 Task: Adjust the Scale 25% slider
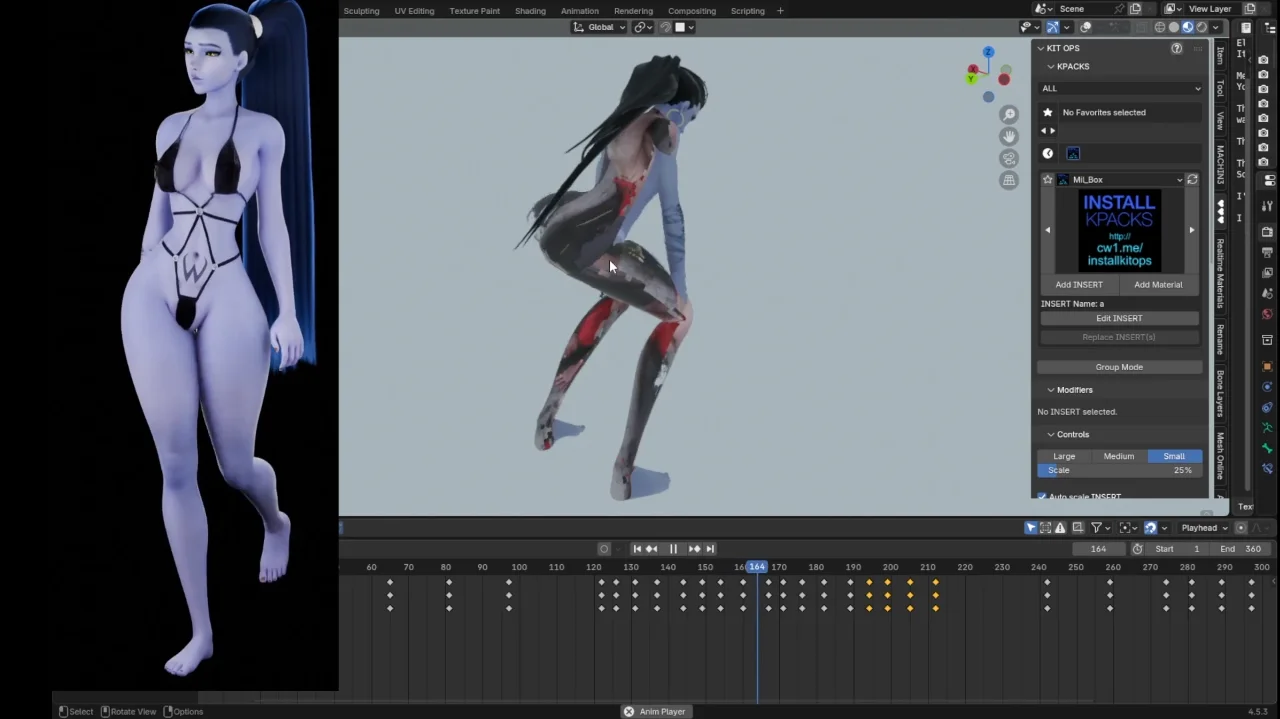(1119, 470)
